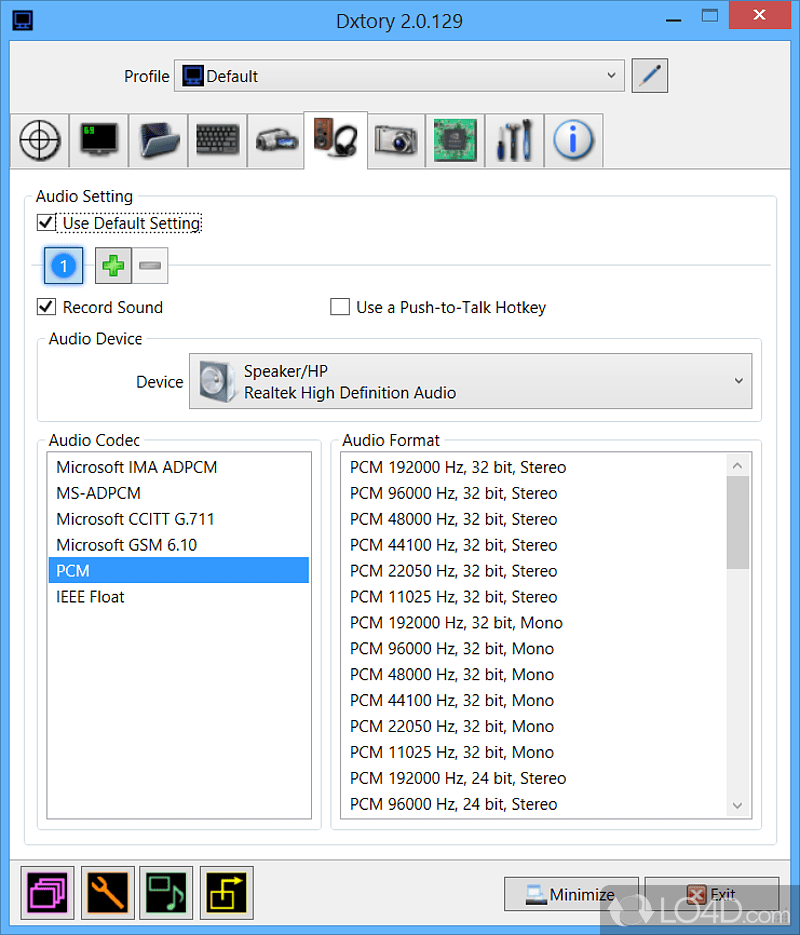This screenshot has height=935, width=800.
Task: Open the Profile dropdown
Action: 610,76
